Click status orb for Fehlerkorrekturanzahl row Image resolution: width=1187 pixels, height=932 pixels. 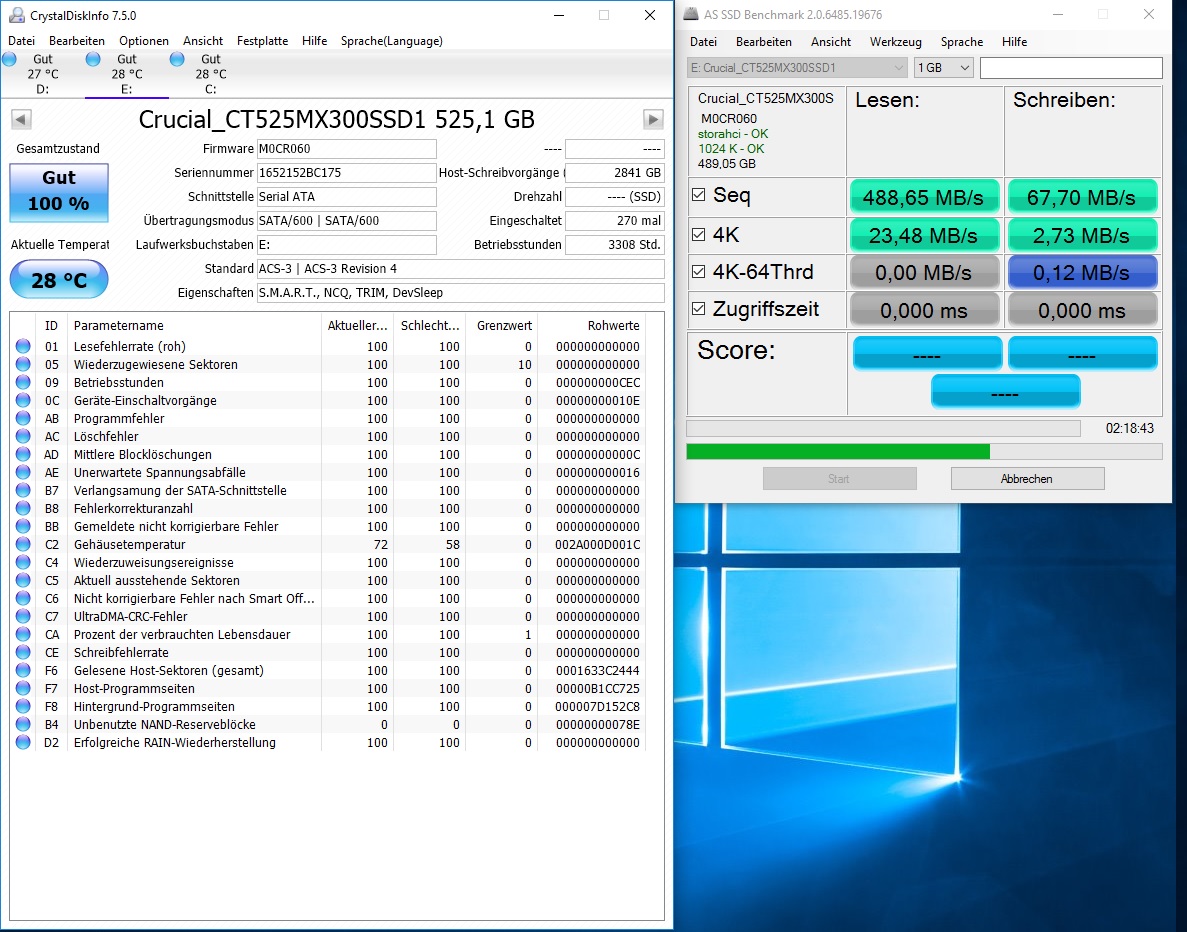(23, 509)
